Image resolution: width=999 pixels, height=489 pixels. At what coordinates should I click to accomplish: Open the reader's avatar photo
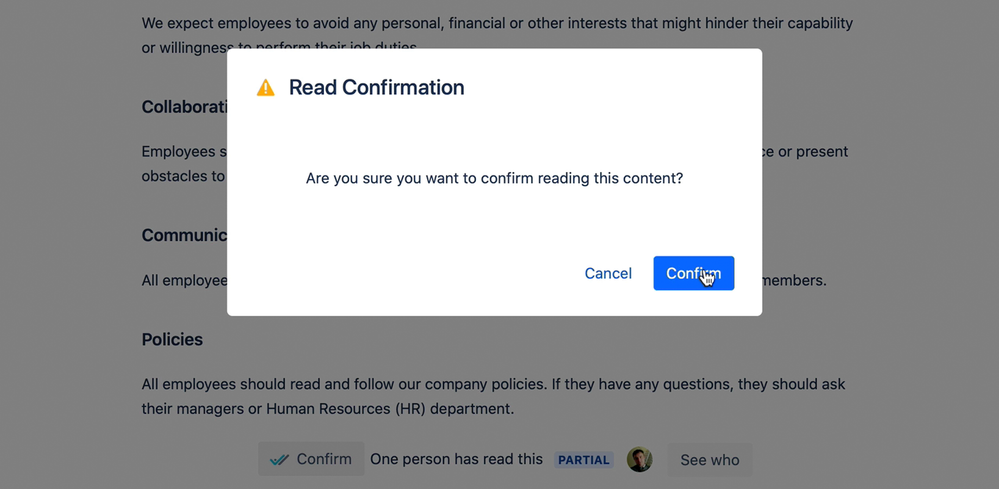[639, 459]
